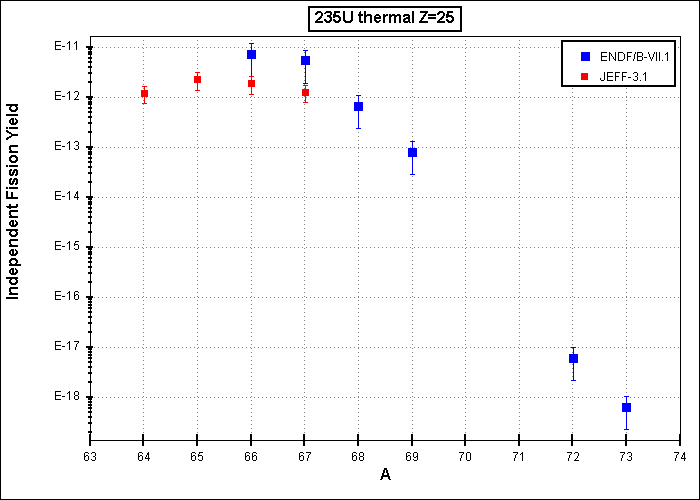Click the E-15 y-axis label

pos(66,247)
